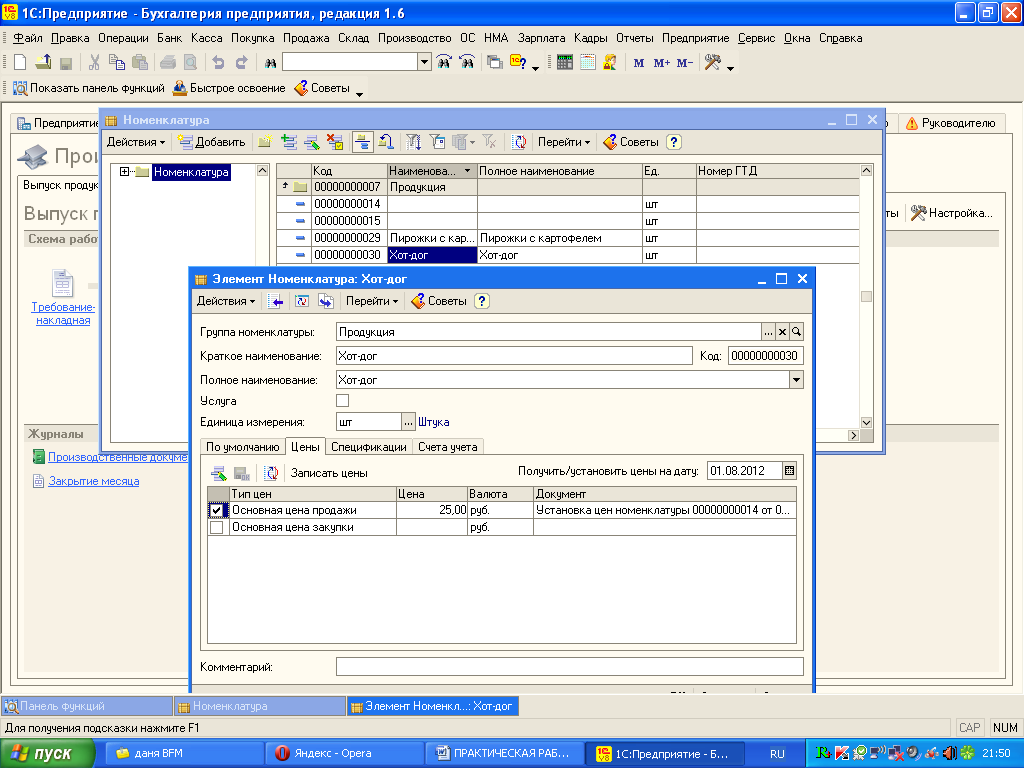Click down arrow of Номенклатура list scrollbar
This screenshot has height=768, width=1024.
tap(866, 423)
